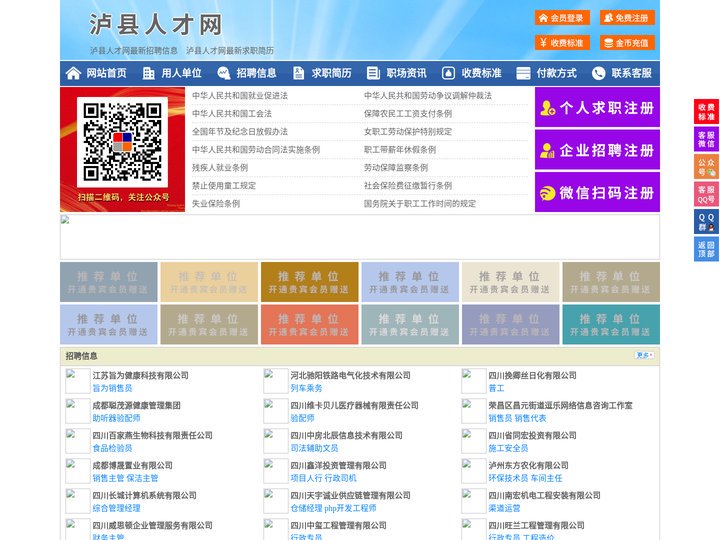
Task: Click the person icon on 个人求职注册
Action: [x=547, y=108]
